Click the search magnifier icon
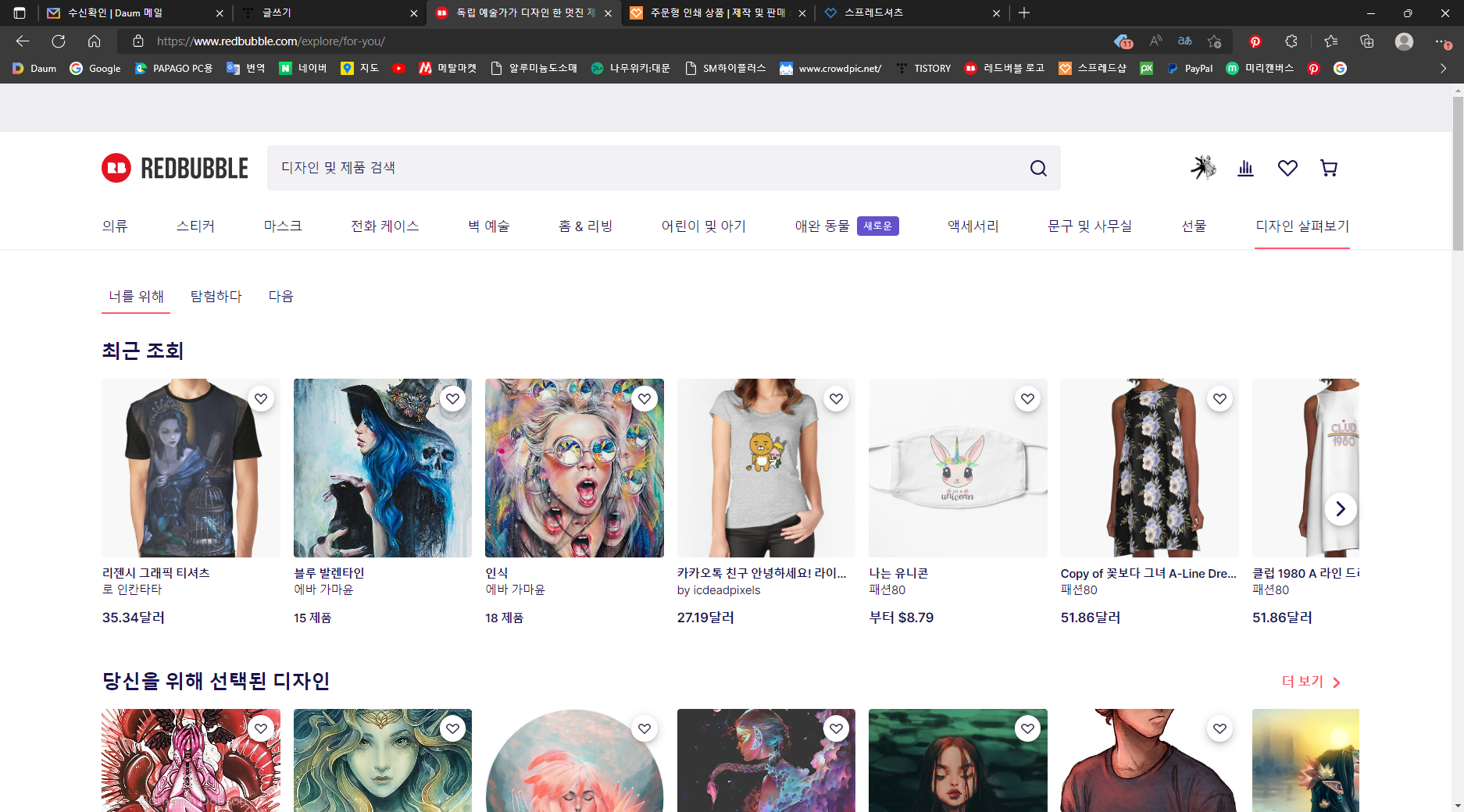The image size is (1464, 812). [x=1038, y=168]
